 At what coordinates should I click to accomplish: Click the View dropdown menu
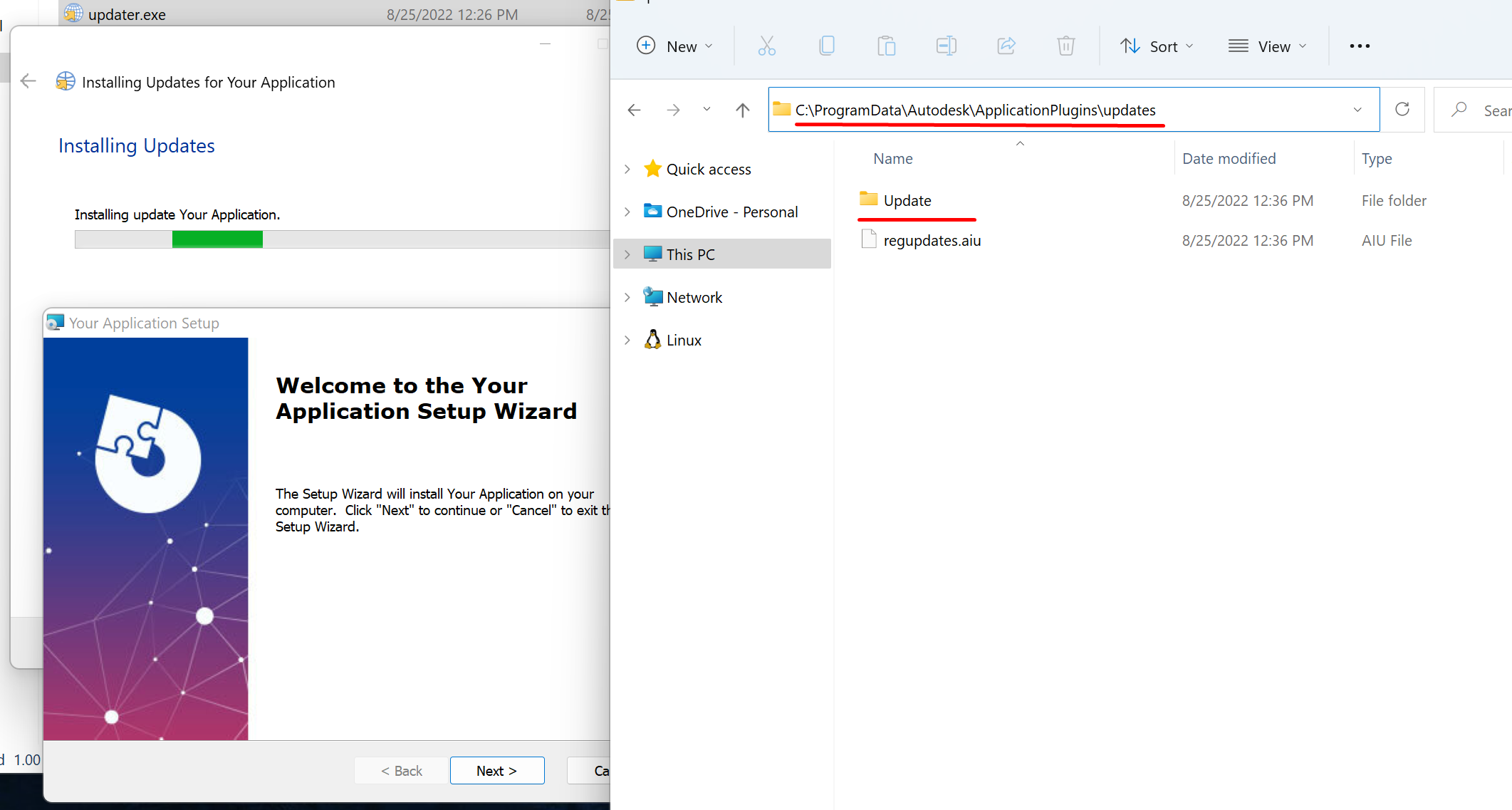tap(1270, 46)
